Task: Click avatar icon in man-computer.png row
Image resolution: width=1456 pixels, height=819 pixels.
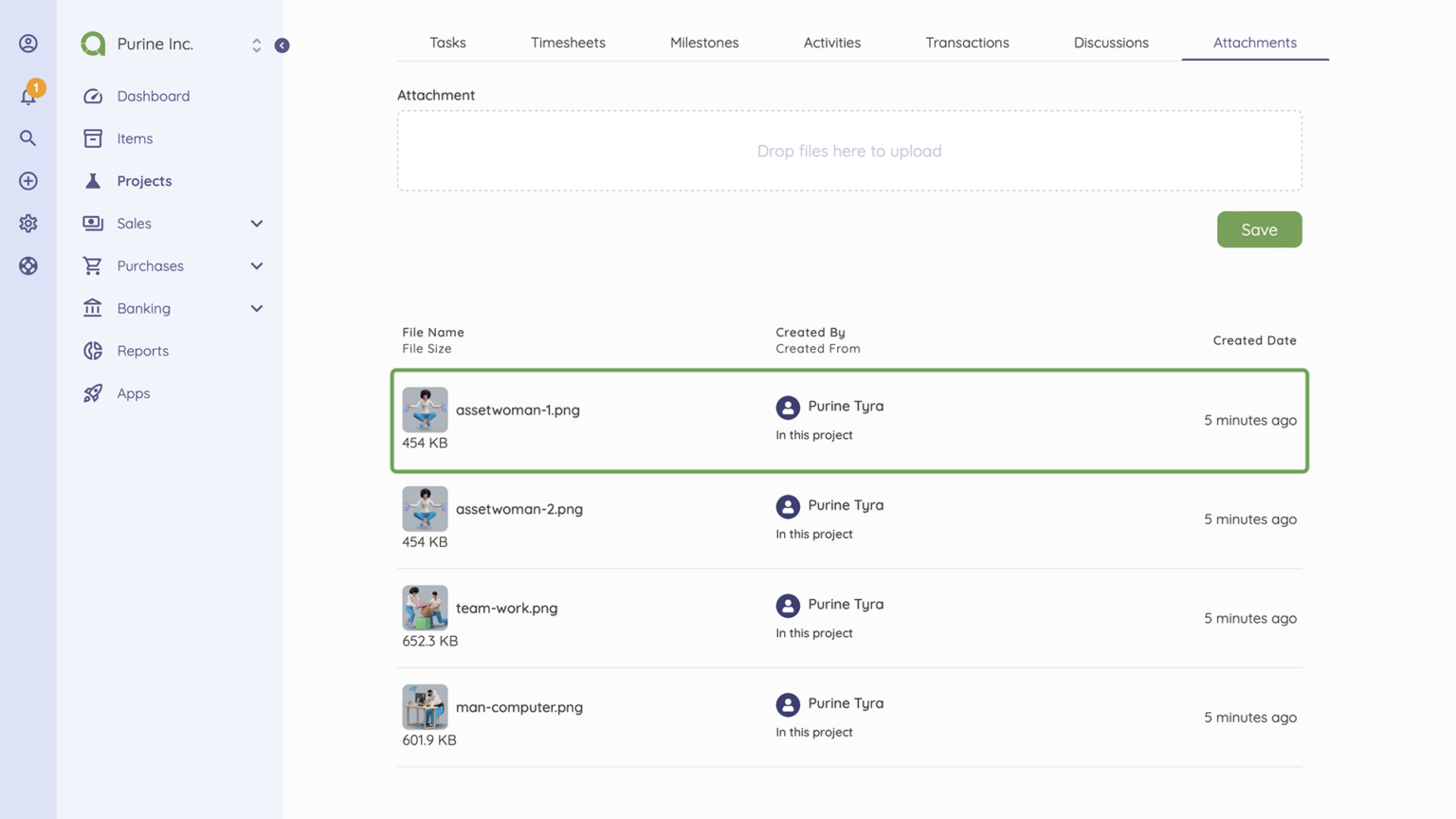Action: coord(788,704)
